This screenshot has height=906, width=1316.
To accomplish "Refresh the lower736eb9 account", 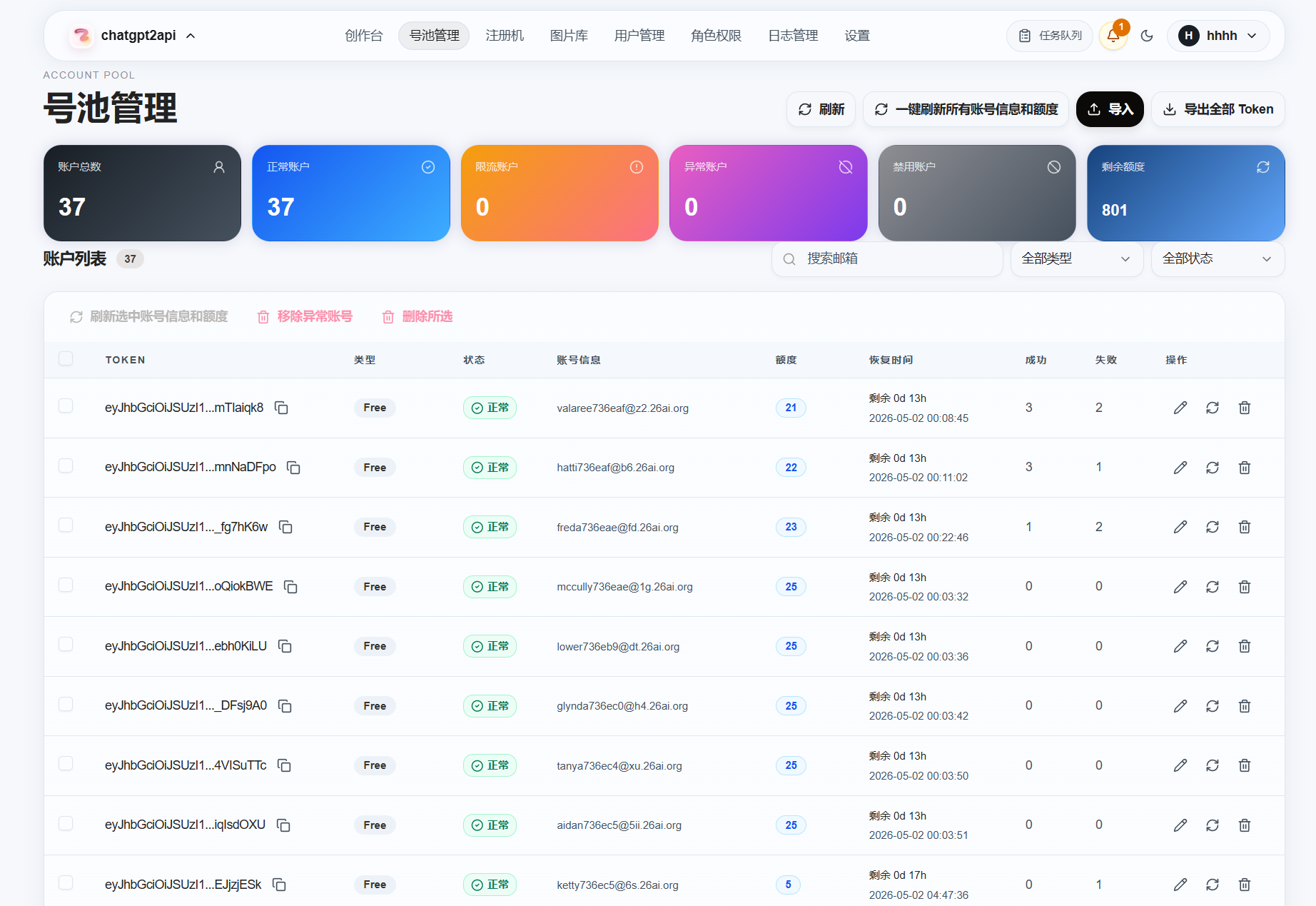I will click(1213, 646).
